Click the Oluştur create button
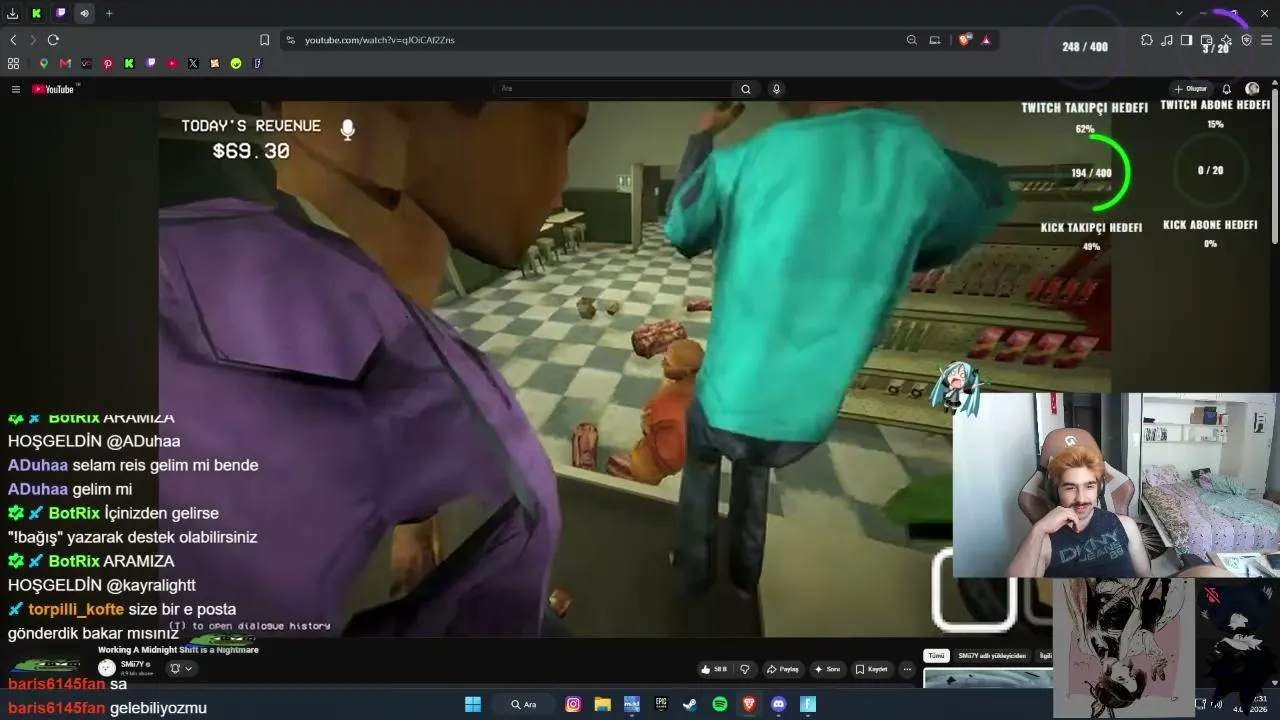The width and height of the screenshot is (1280, 720). pos(1191,89)
